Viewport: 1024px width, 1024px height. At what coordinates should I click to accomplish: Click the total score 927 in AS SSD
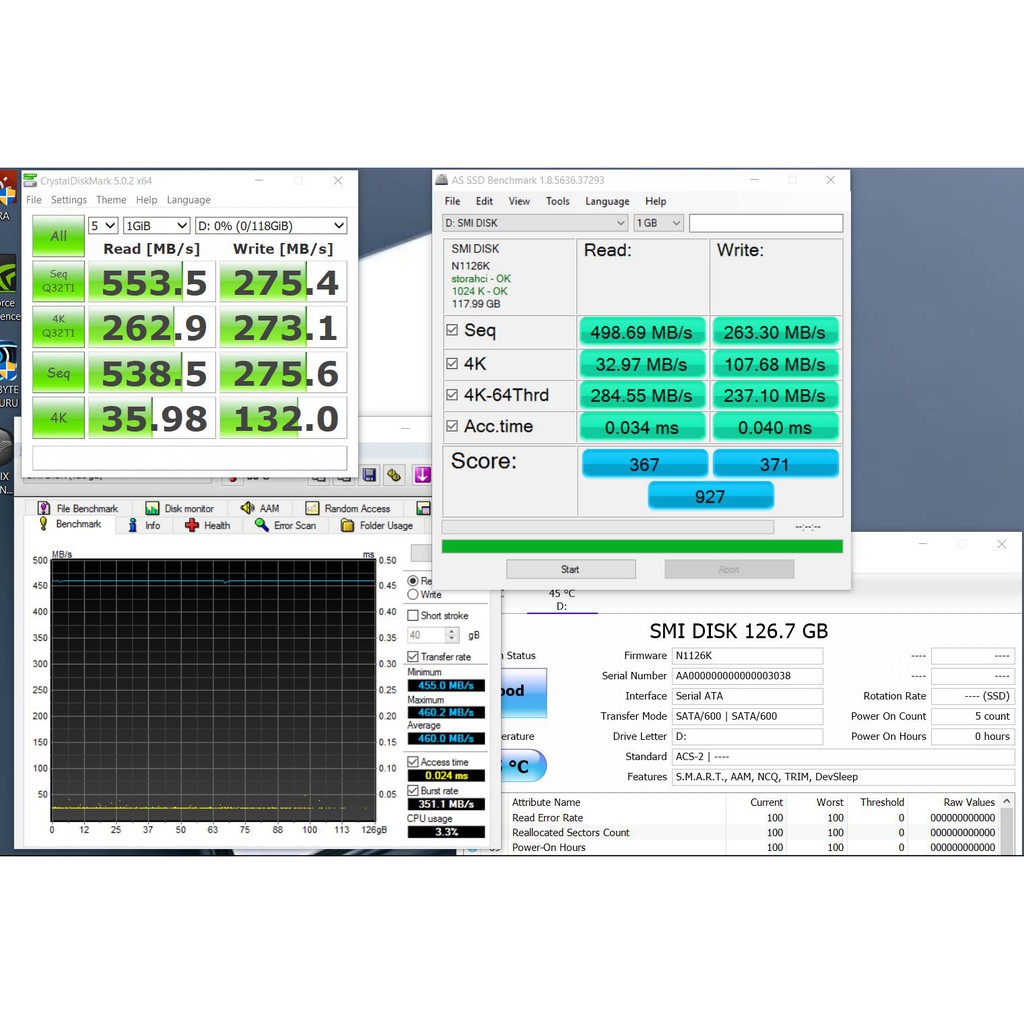pyautogui.click(x=711, y=496)
